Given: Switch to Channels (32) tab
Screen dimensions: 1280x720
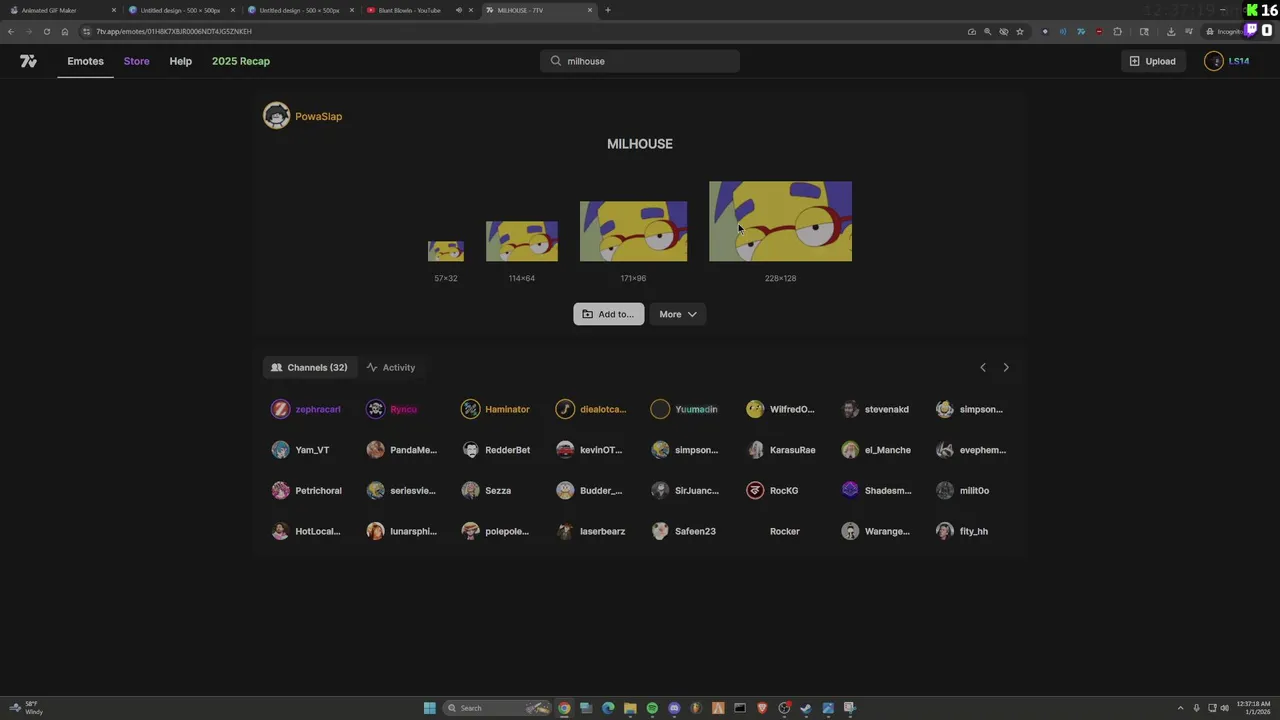Looking at the screenshot, I should (x=309, y=367).
